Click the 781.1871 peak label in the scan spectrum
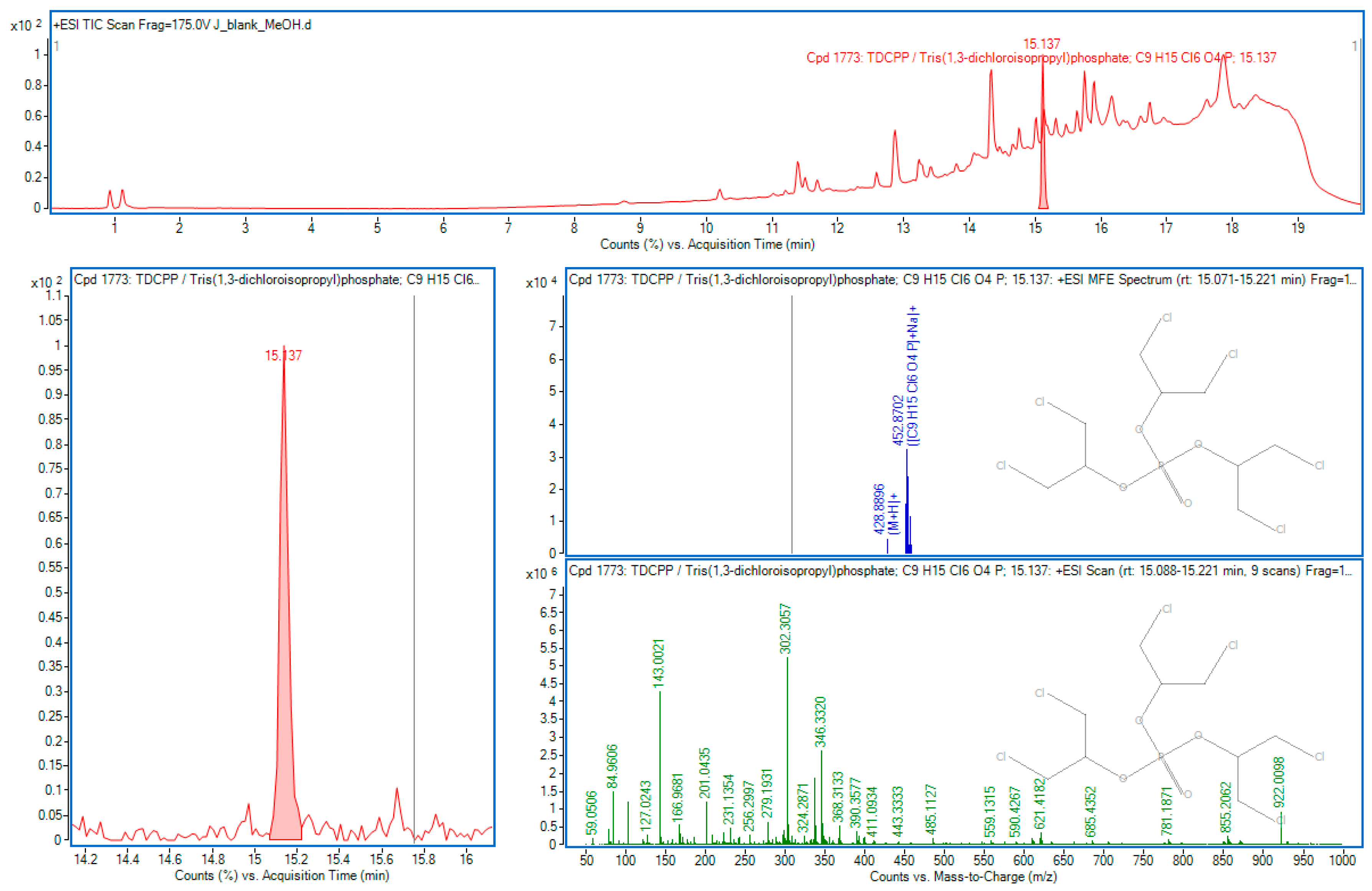The width and height of the screenshot is (1372, 891). pyautogui.click(x=1167, y=811)
